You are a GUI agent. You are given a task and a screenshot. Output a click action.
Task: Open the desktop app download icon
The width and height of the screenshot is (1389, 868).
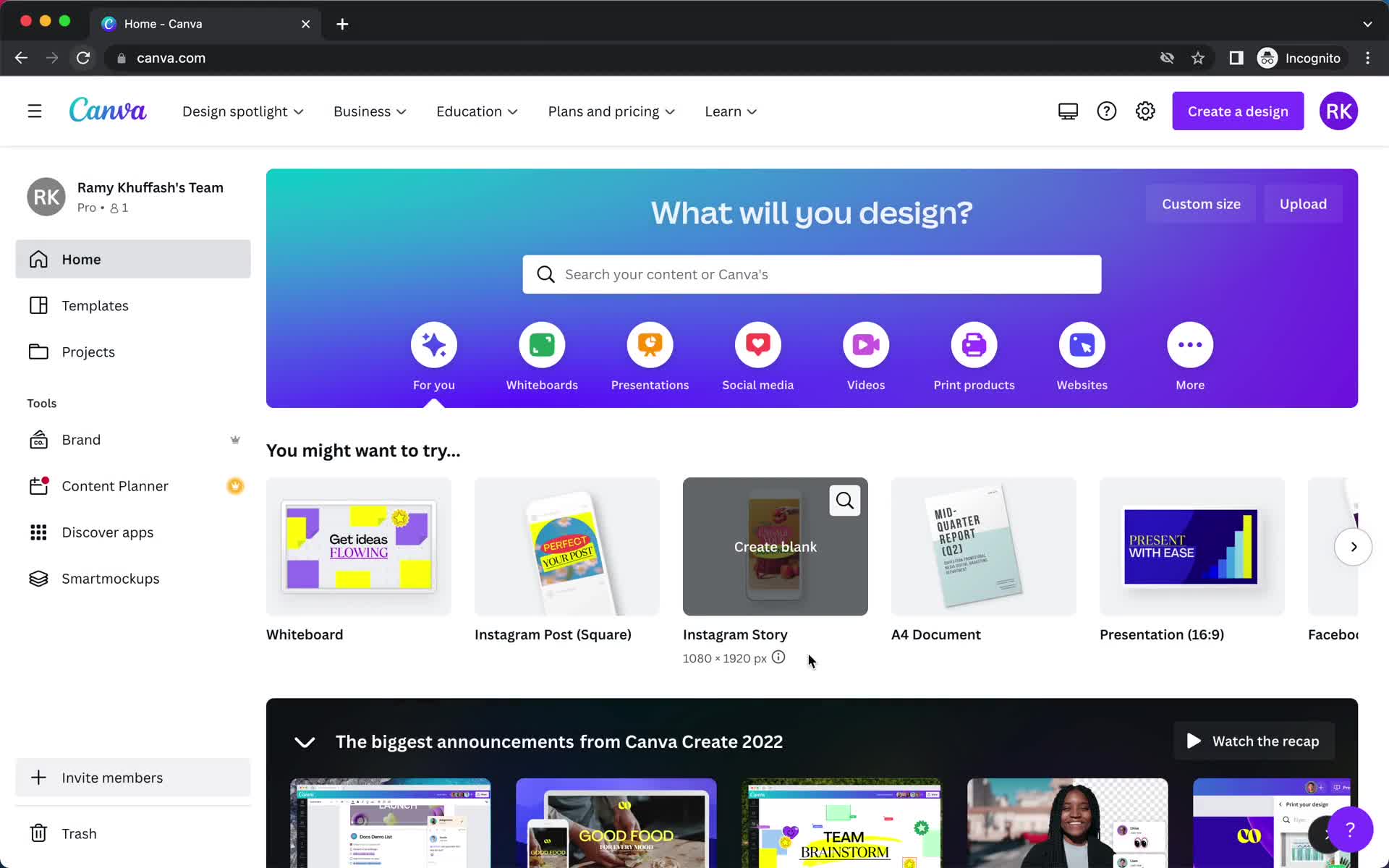click(1068, 111)
